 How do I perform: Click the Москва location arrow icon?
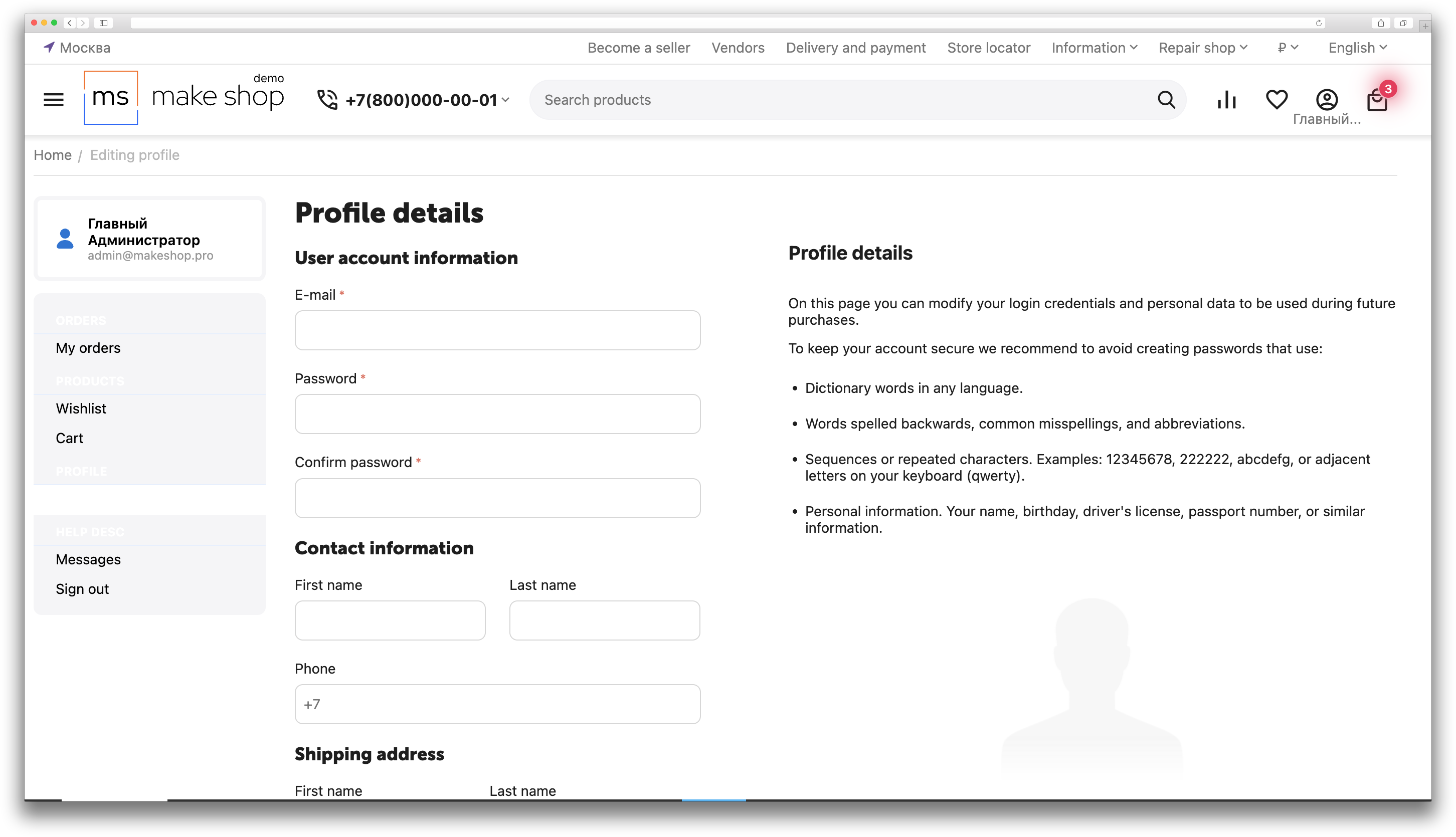point(49,47)
